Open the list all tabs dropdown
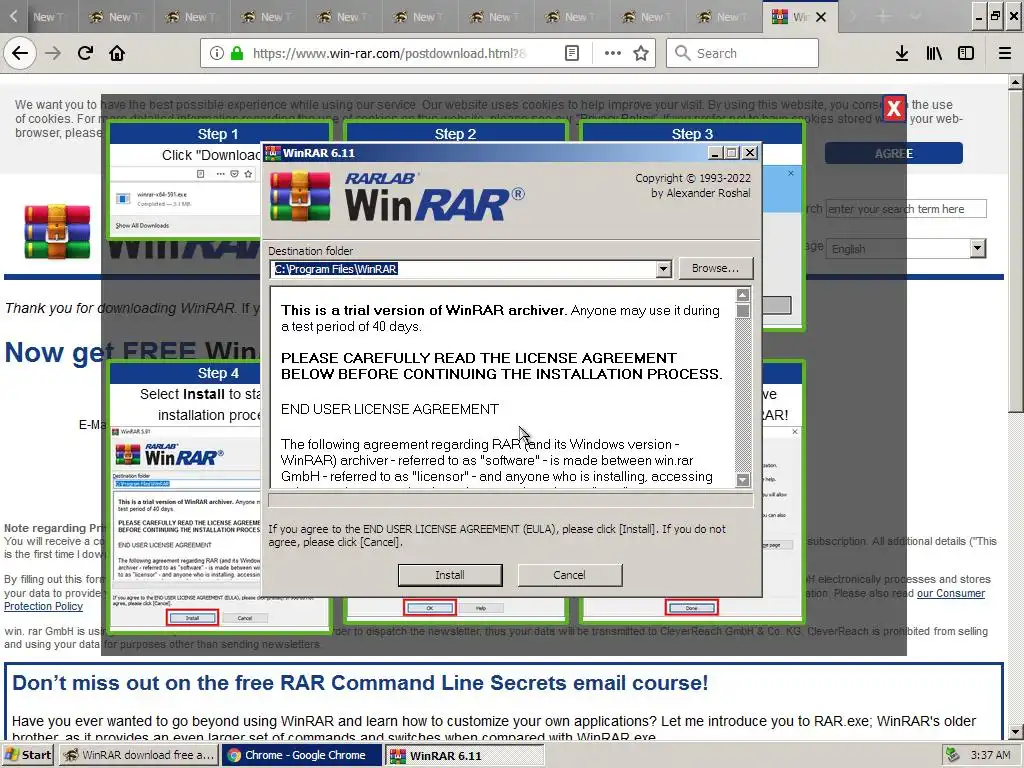Screen dimensions: 1024x768 (916, 17)
